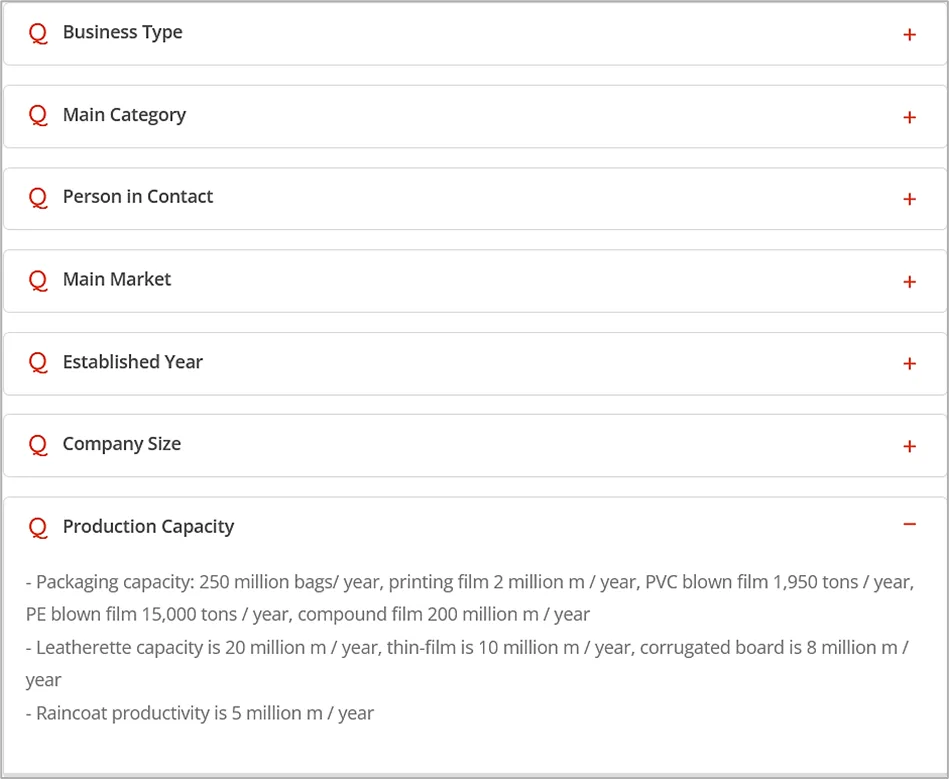This screenshot has height=779, width=949.
Task: Select the Established Year heading
Action: pyautogui.click(x=133, y=362)
